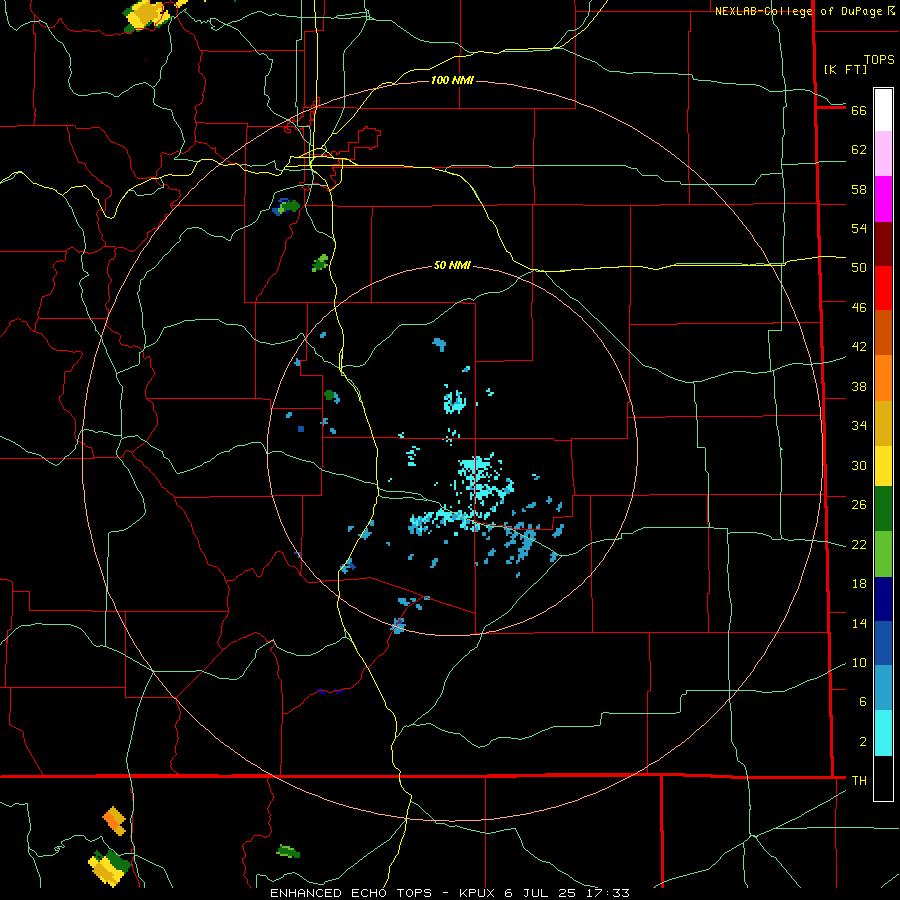This screenshot has height=900, width=900.
Task: Click the dark maroon legend color block
Action: point(883,244)
